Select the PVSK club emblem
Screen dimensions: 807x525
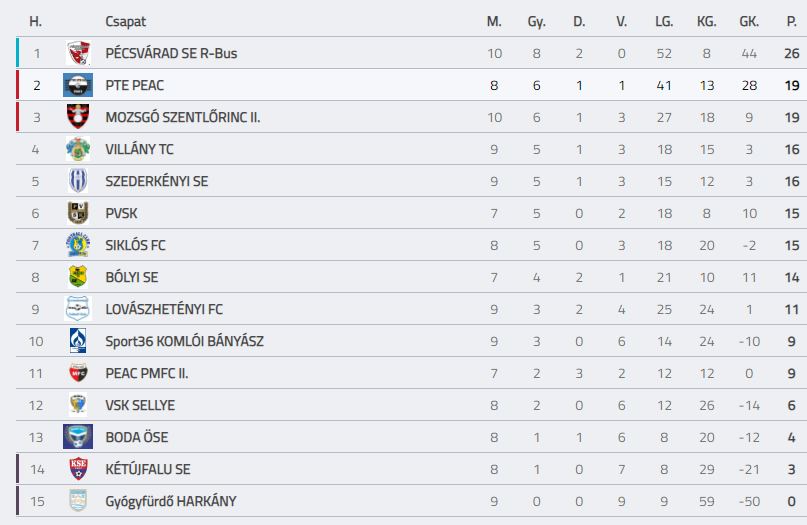pyautogui.click(x=78, y=213)
